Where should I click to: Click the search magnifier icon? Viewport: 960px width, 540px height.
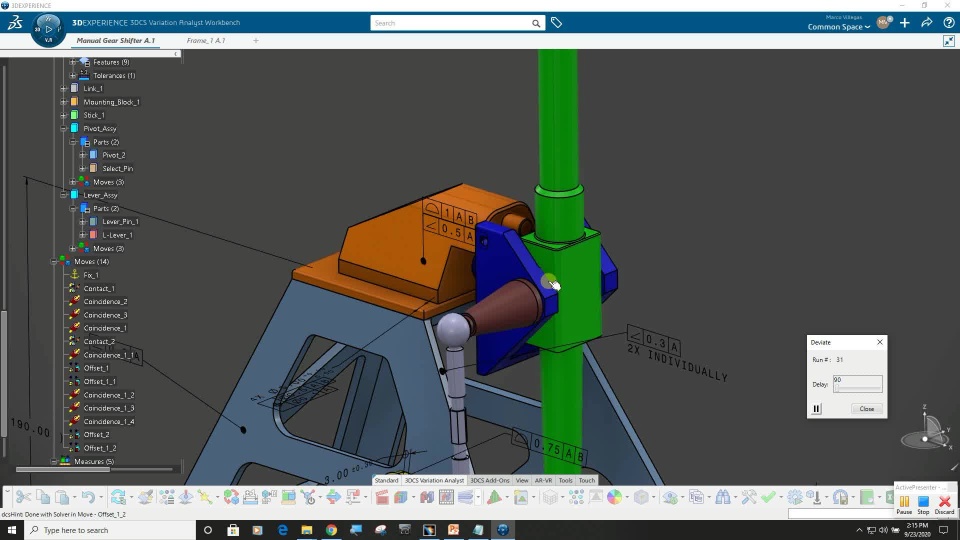click(536, 23)
